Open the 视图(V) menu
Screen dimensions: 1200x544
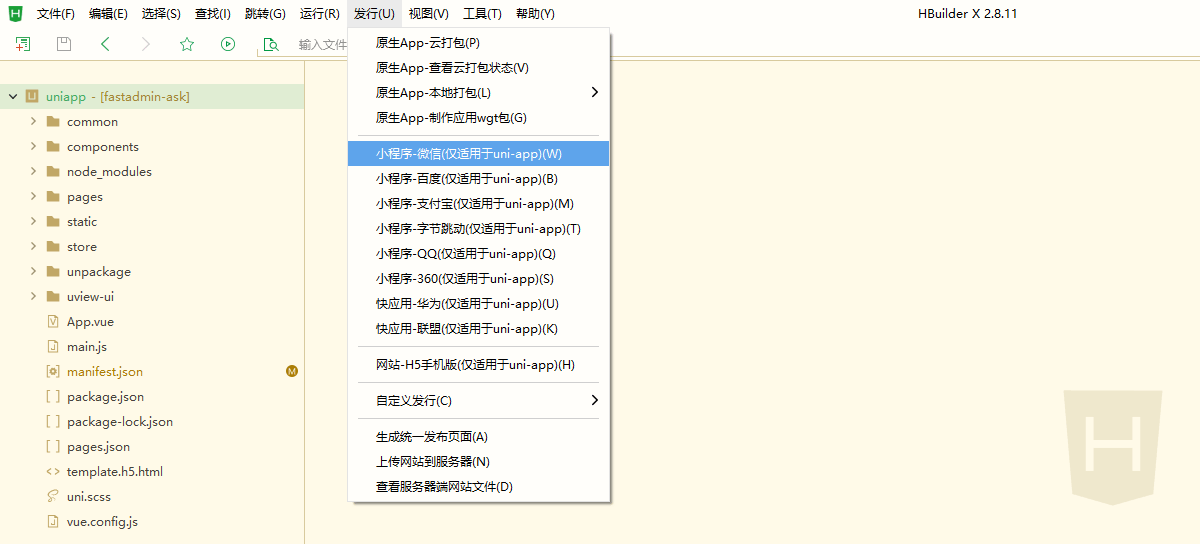click(x=429, y=13)
